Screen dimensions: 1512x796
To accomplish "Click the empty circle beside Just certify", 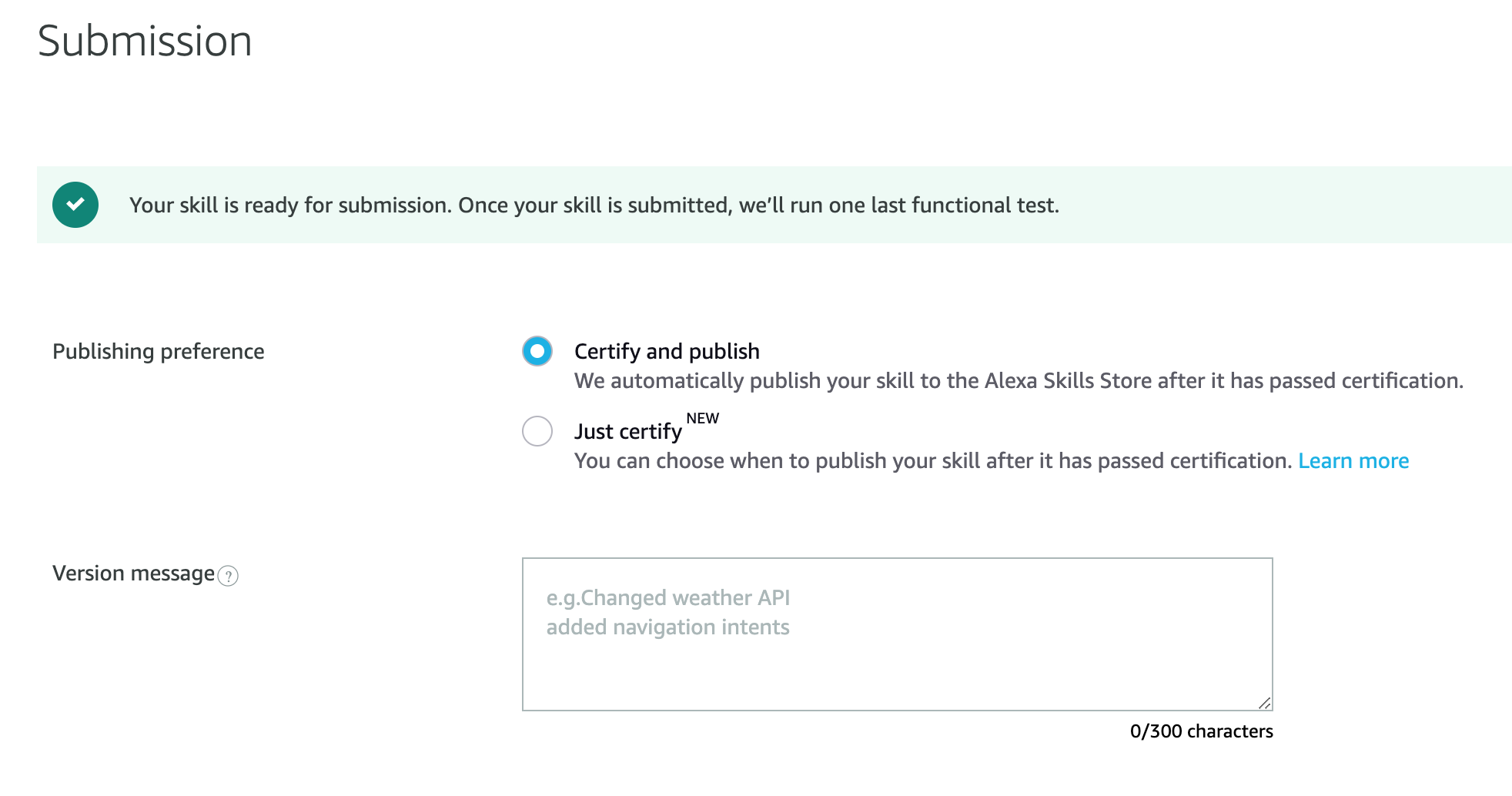I will coord(537,432).
